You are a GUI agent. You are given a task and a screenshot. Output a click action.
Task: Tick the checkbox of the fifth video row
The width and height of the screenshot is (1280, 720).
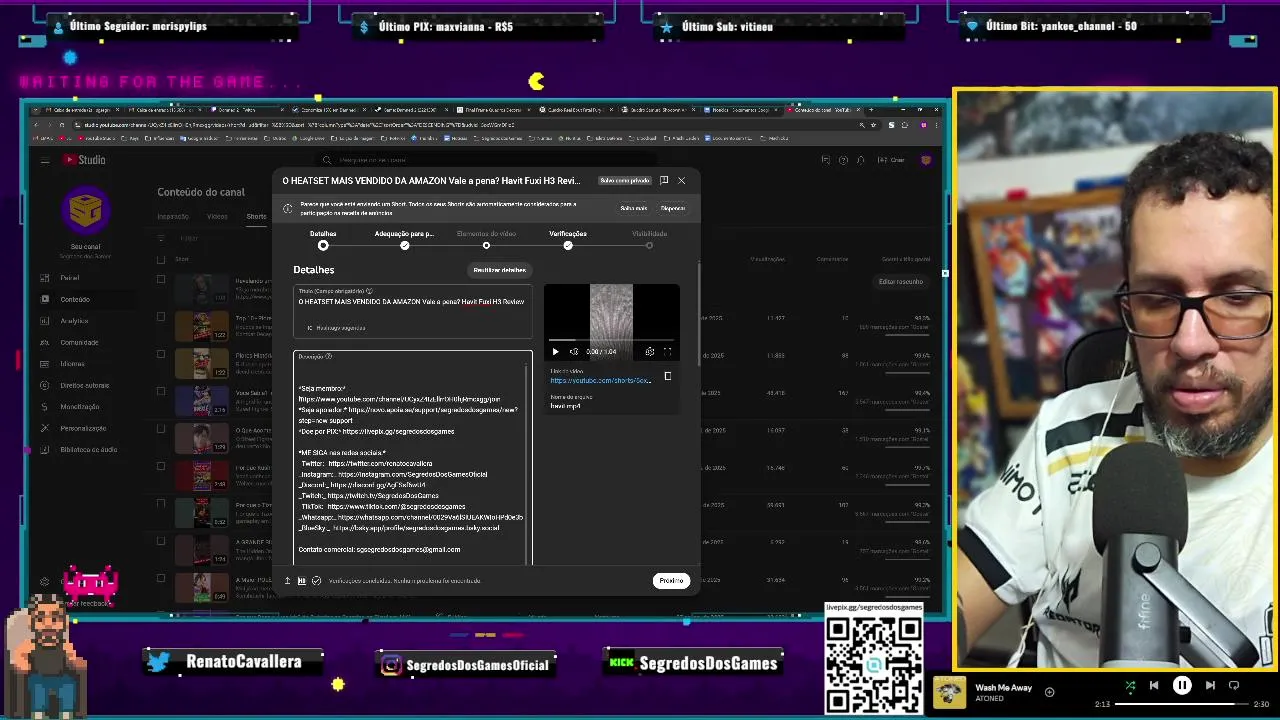(161, 429)
